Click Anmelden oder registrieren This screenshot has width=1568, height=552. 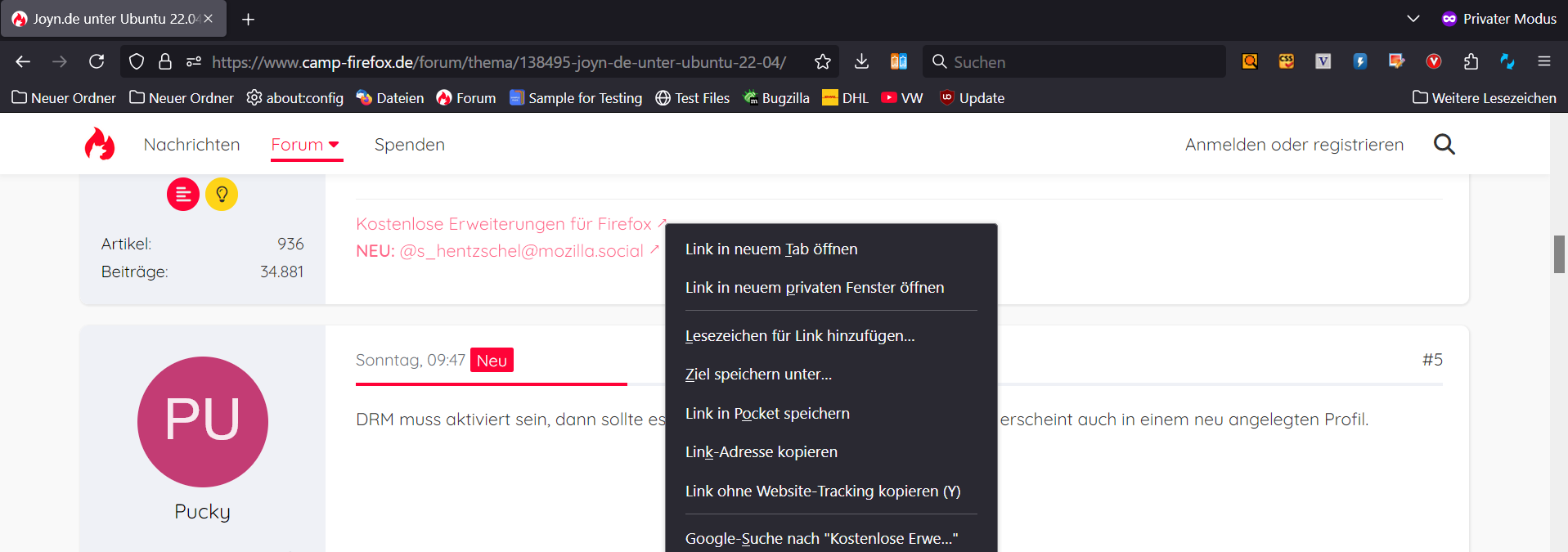[x=1294, y=145]
